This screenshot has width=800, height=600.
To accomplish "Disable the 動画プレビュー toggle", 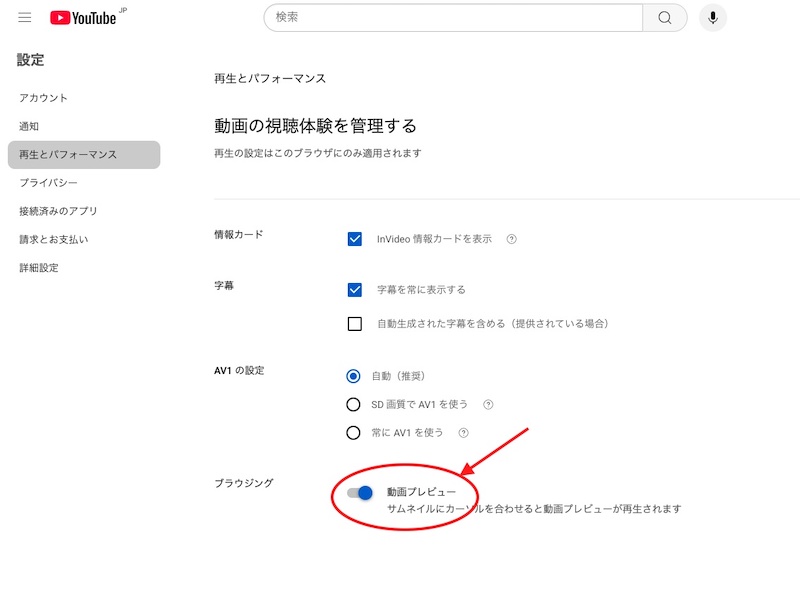I will (x=360, y=492).
